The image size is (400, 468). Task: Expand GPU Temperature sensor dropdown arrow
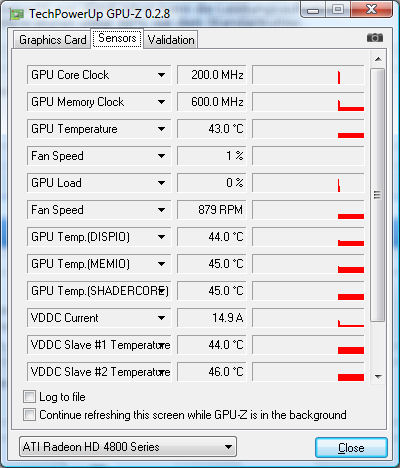[x=161, y=129]
